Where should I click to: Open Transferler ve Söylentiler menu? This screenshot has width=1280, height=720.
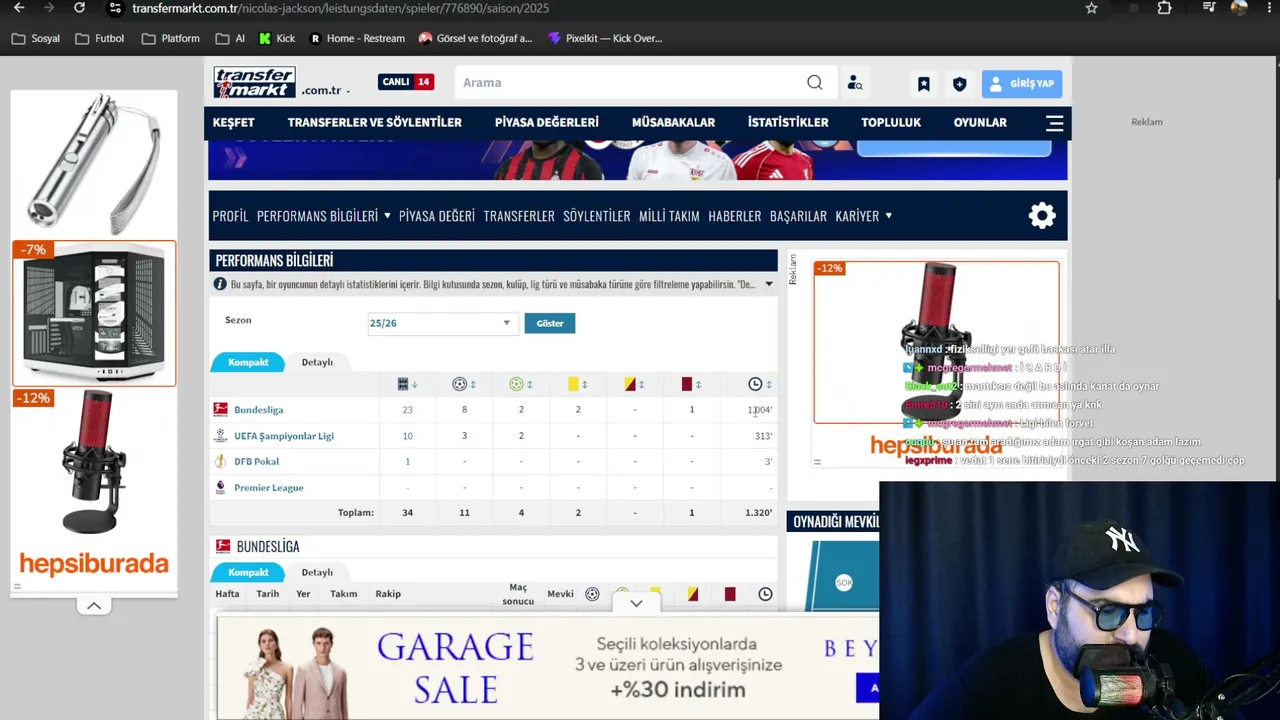point(375,123)
